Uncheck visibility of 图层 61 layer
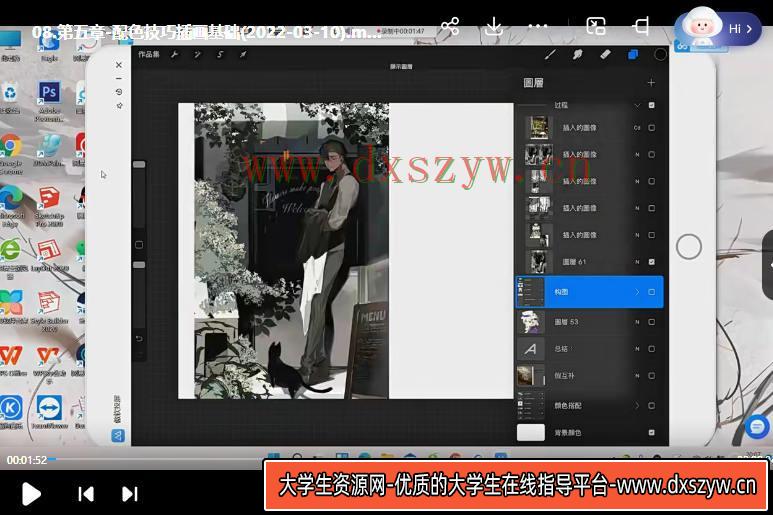This screenshot has width=773, height=515. (x=651, y=262)
